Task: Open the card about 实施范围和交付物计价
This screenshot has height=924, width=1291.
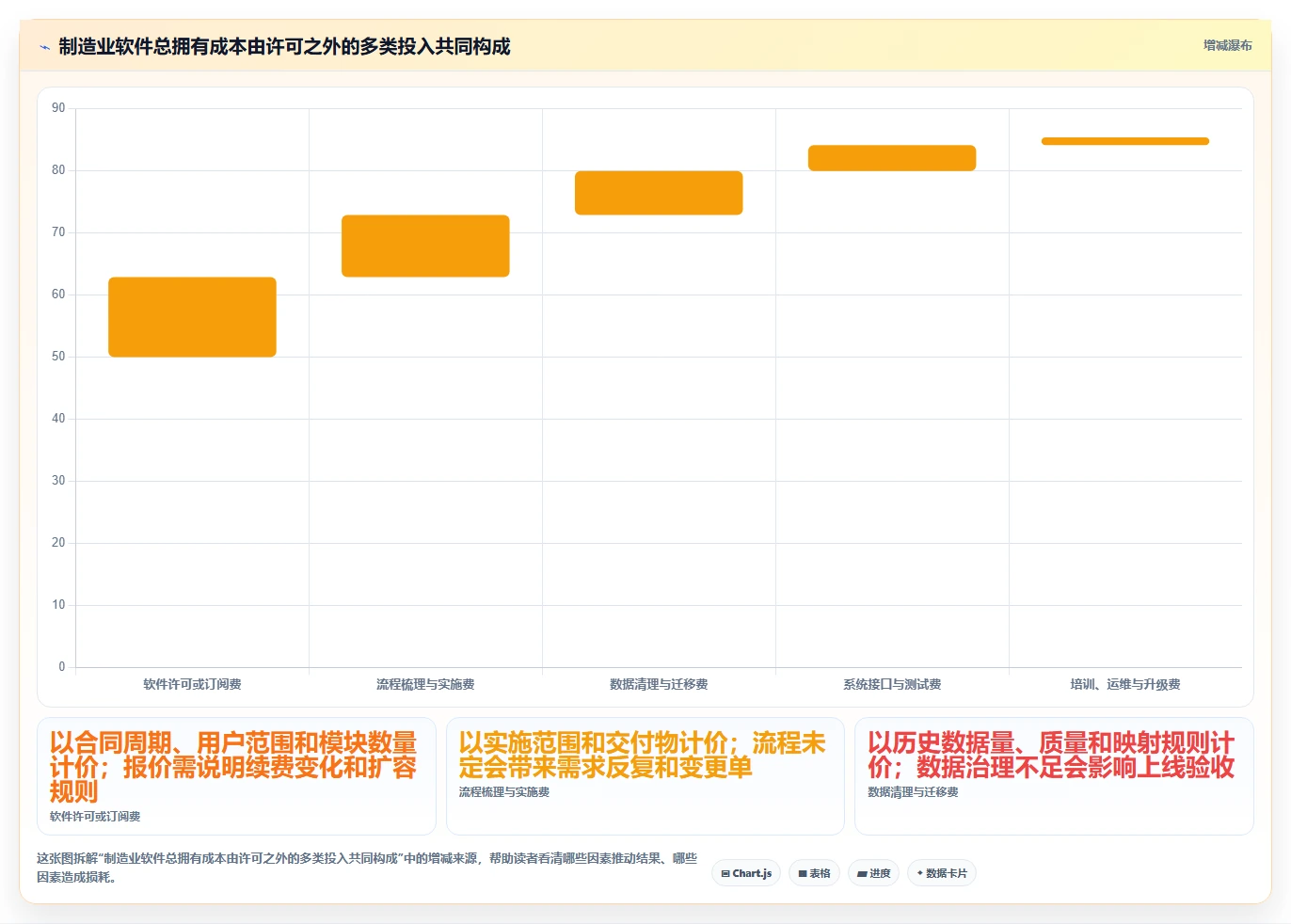Action: pyautogui.click(x=645, y=776)
